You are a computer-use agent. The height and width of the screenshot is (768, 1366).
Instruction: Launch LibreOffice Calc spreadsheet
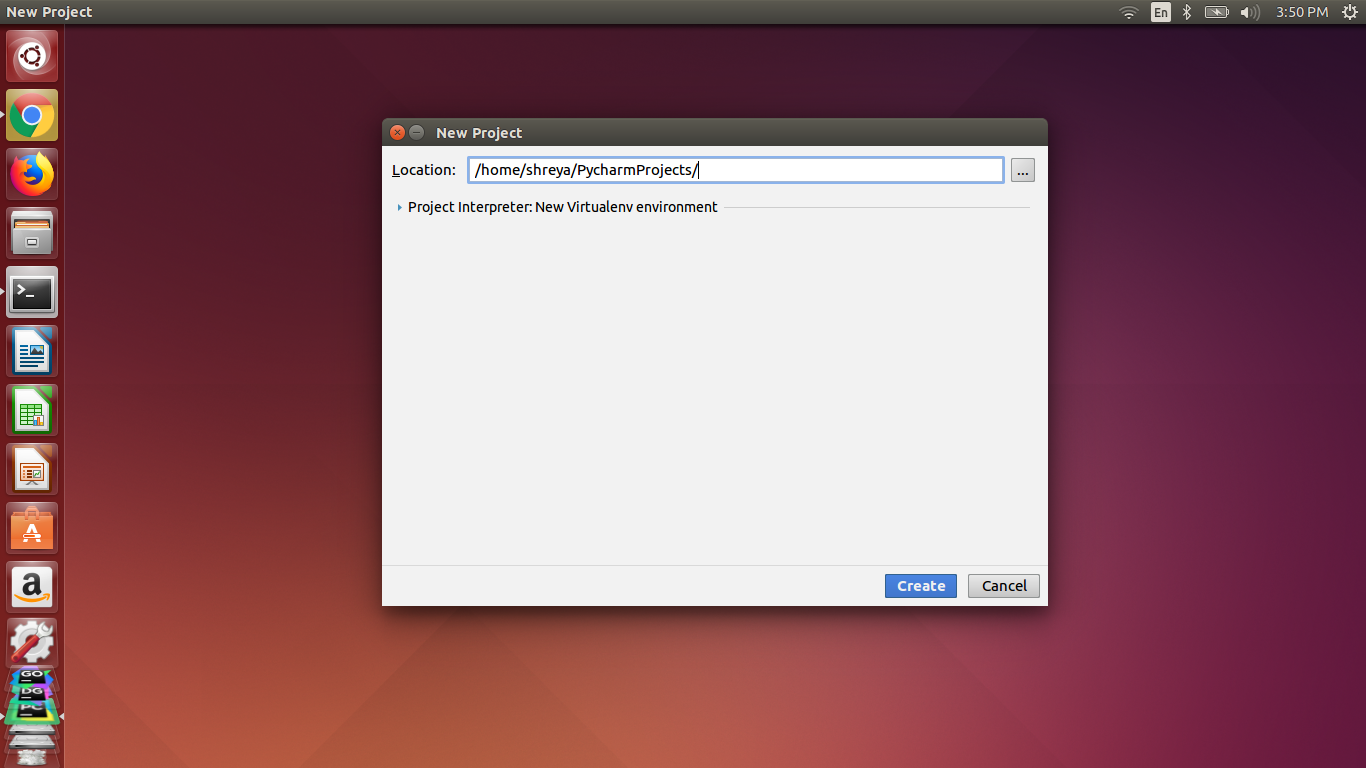(31, 410)
